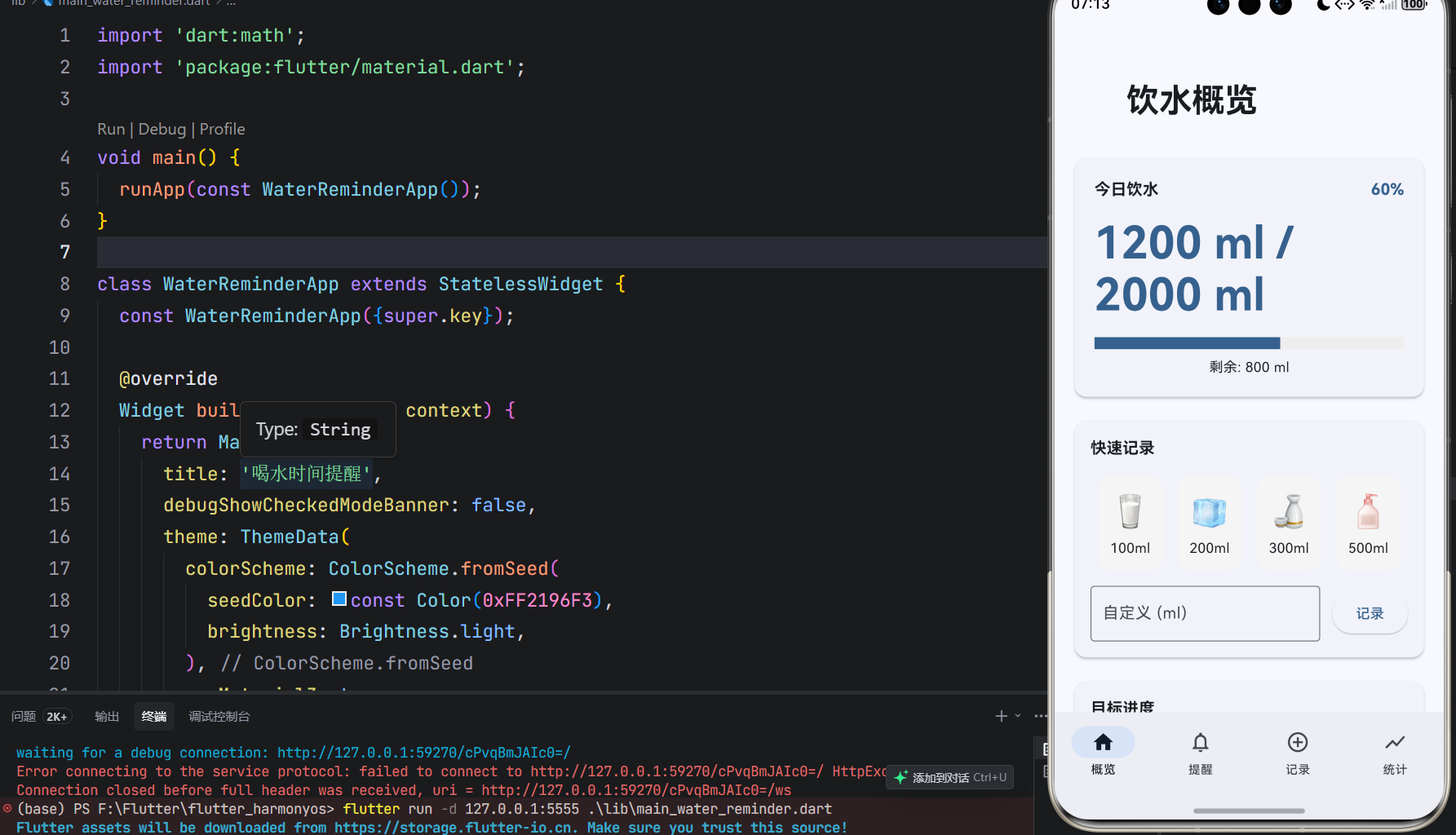Tap the 500ml lotion bottle quick record
This screenshot has width=1456, height=835.
click(1368, 524)
